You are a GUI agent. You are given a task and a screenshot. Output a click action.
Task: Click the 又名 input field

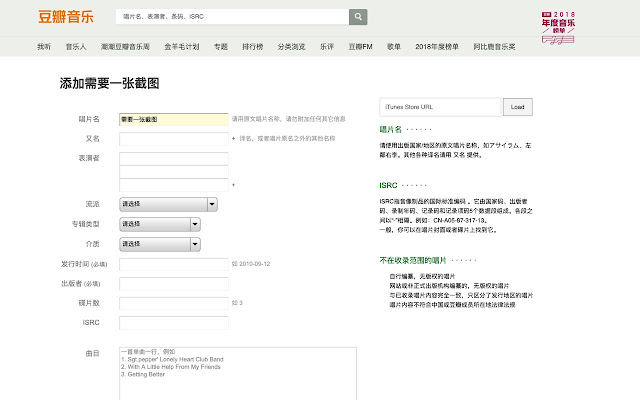pos(174,139)
